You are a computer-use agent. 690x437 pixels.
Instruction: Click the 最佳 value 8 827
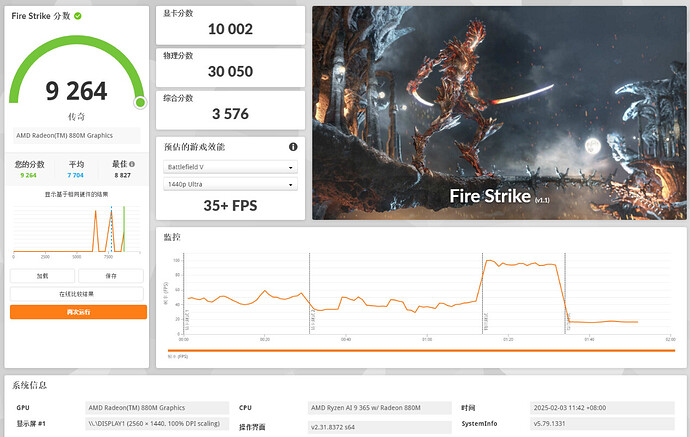point(123,175)
